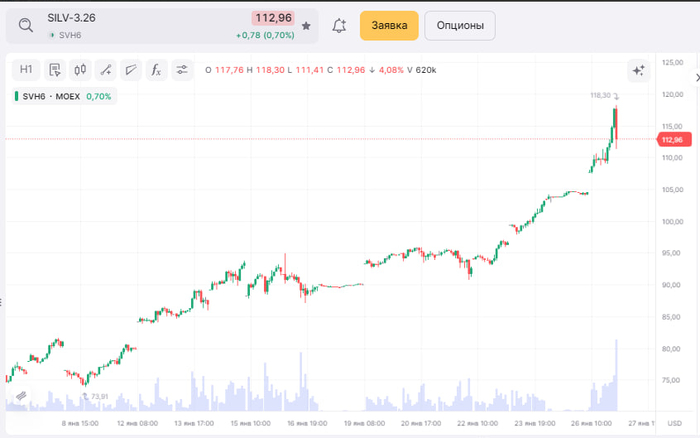Open the line drawing tools icon
The width and height of the screenshot is (700, 438).
tap(105, 70)
